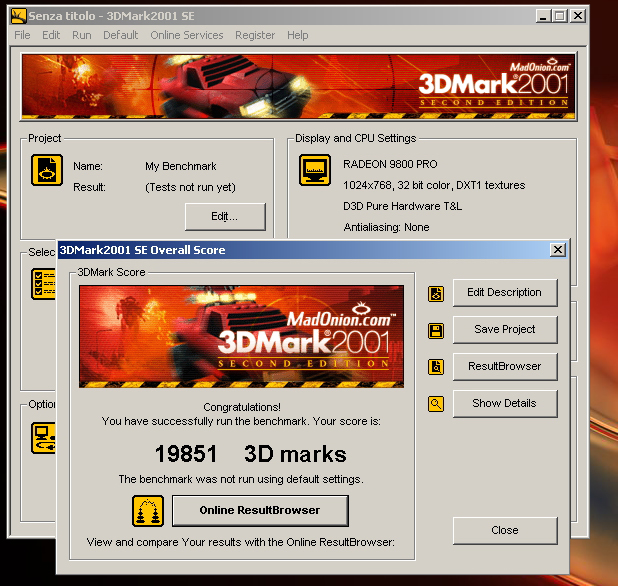Open the Register menu

tap(255, 35)
